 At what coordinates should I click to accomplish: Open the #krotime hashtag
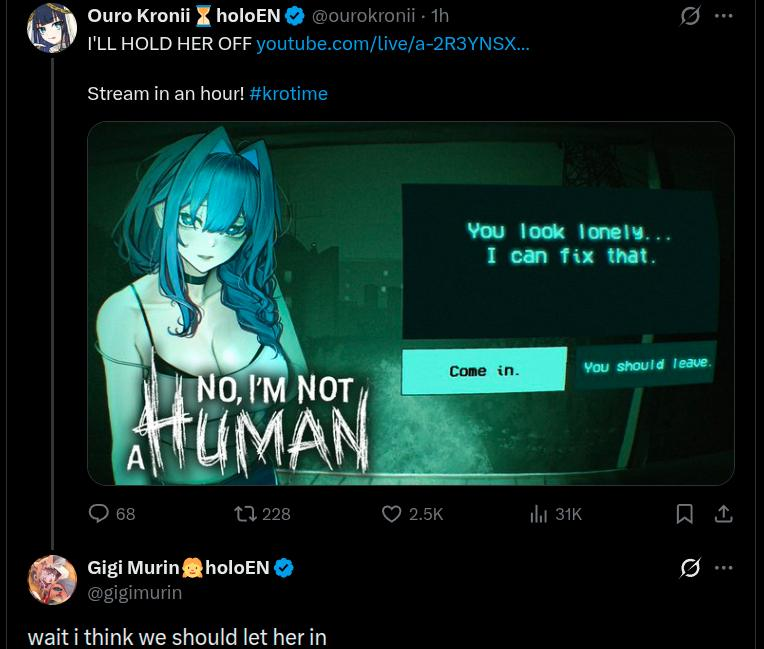tap(288, 93)
